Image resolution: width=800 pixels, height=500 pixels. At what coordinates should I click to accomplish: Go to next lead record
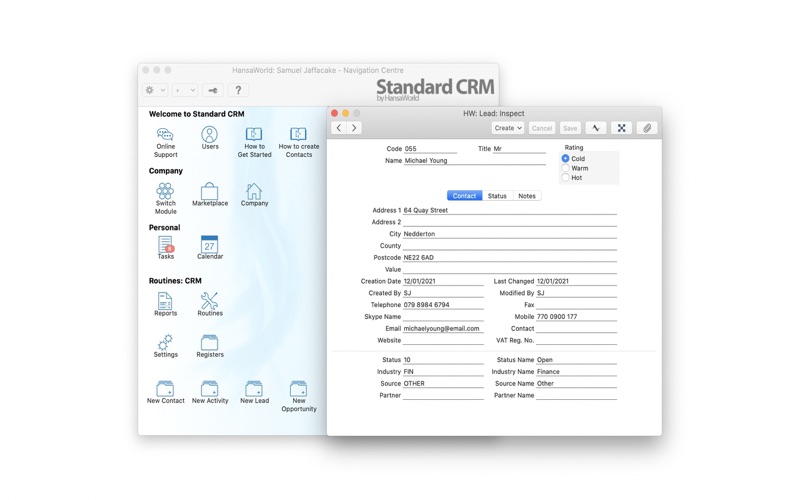click(354, 128)
